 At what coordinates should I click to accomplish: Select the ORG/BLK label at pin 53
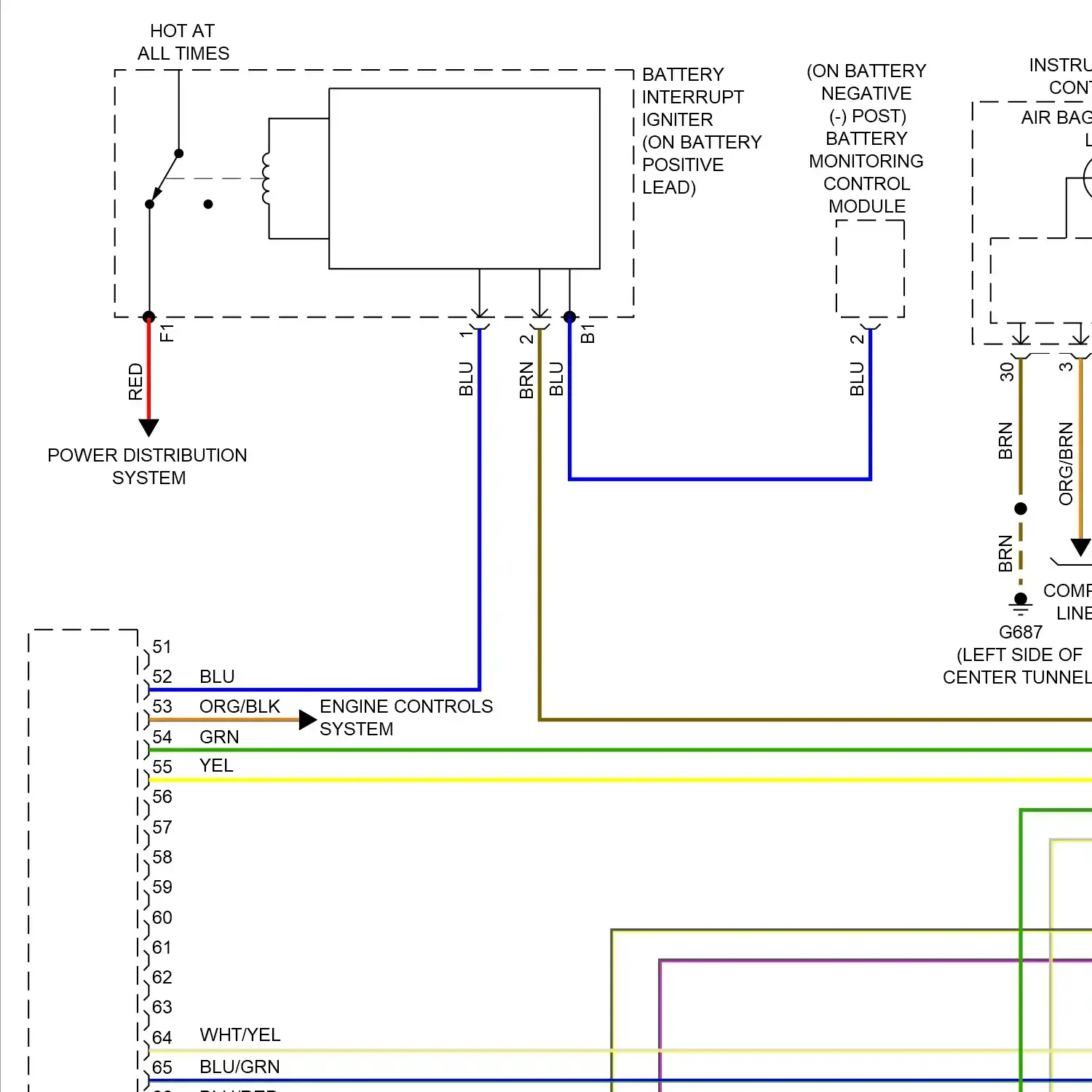pyautogui.click(x=240, y=706)
